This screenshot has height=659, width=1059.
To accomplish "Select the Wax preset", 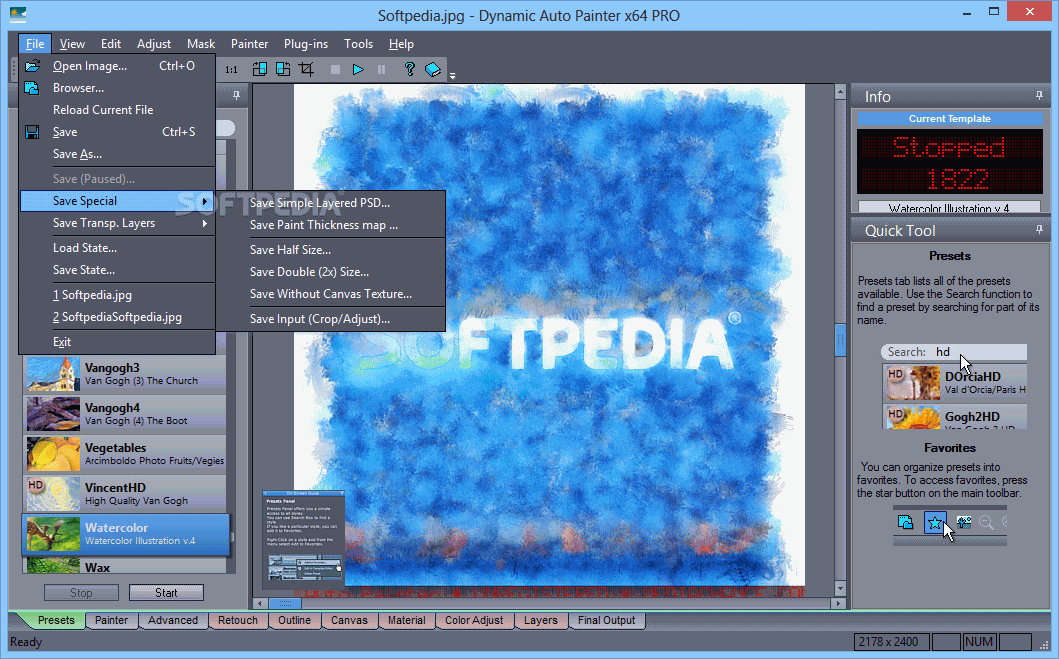I will point(126,566).
